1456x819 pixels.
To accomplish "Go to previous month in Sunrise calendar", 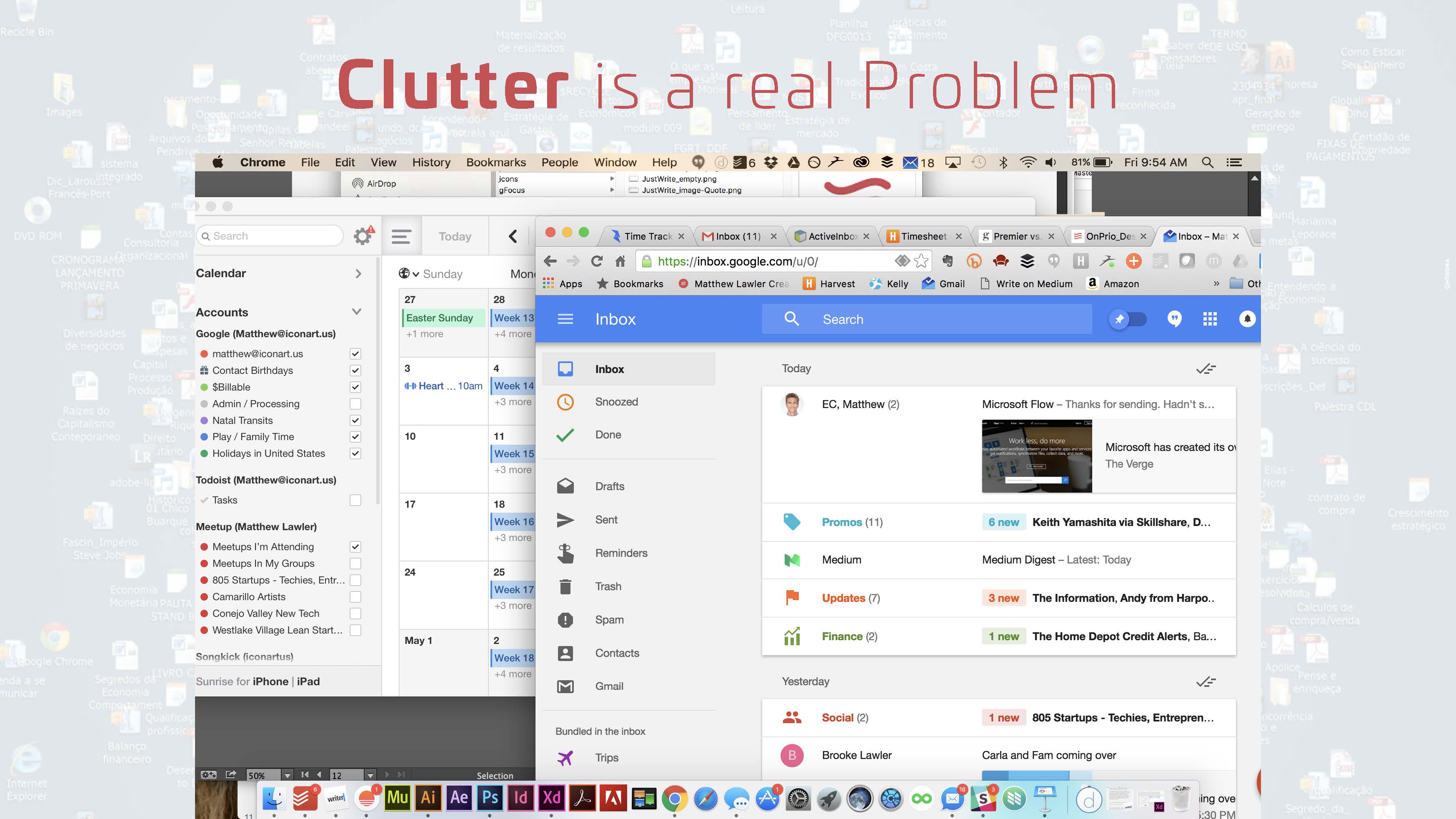I will [513, 236].
